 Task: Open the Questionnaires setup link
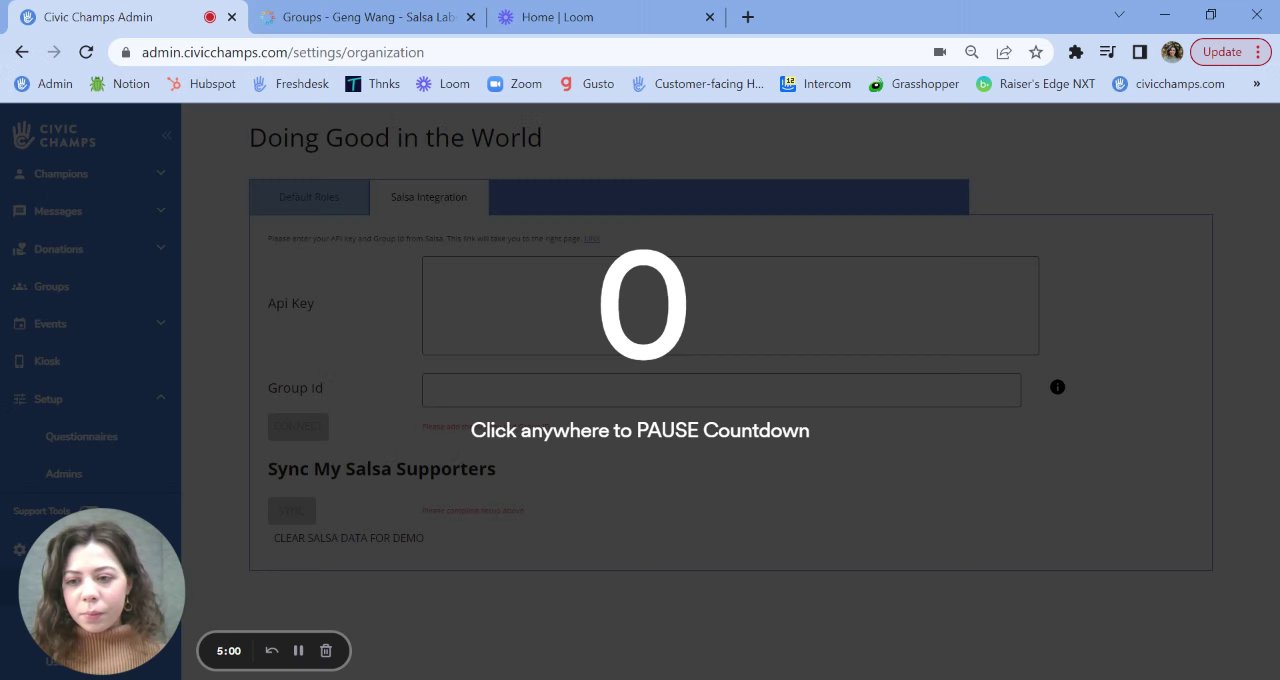(x=82, y=436)
